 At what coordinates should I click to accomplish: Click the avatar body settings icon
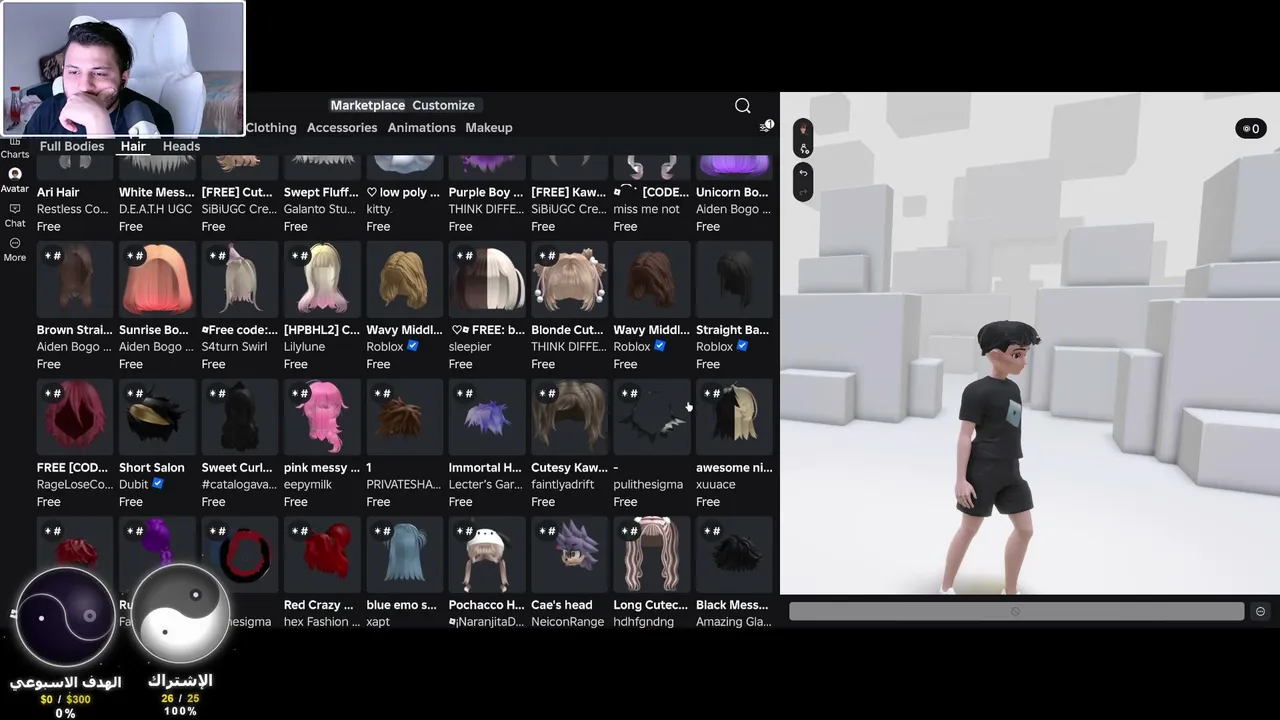click(803, 149)
